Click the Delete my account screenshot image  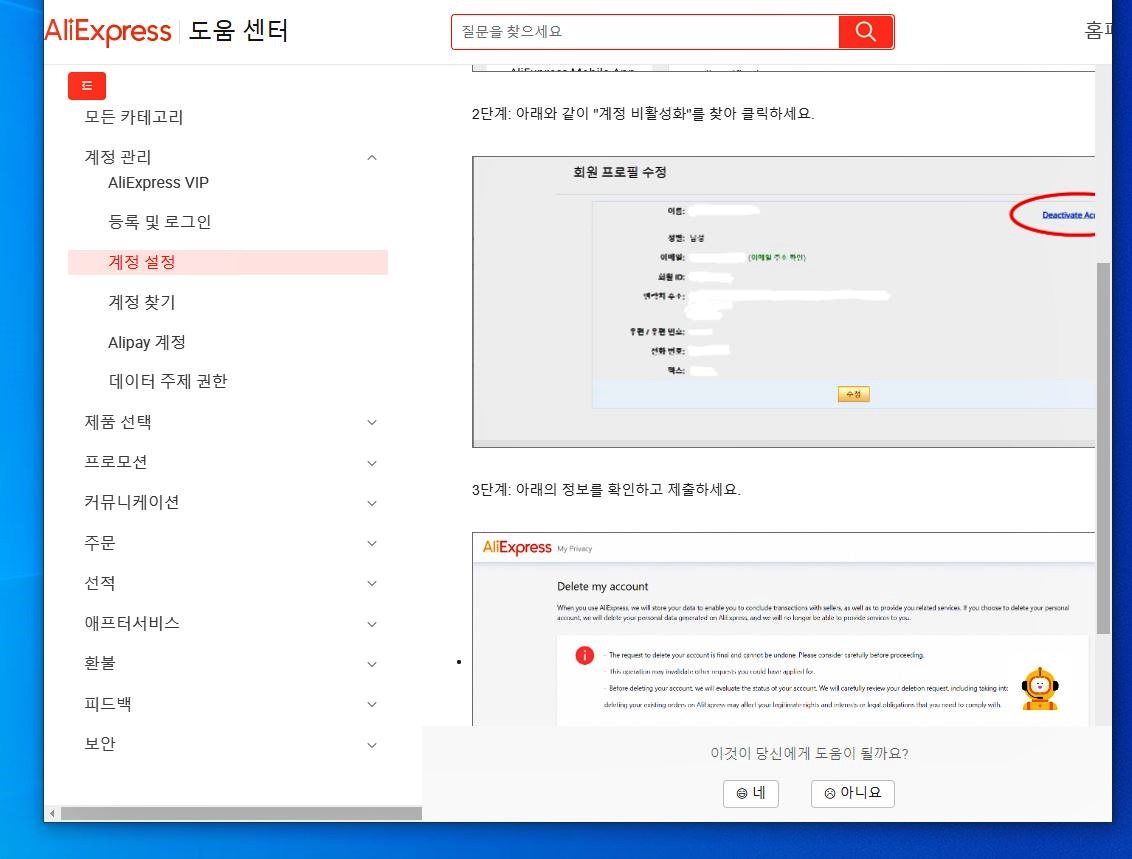point(783,629)
